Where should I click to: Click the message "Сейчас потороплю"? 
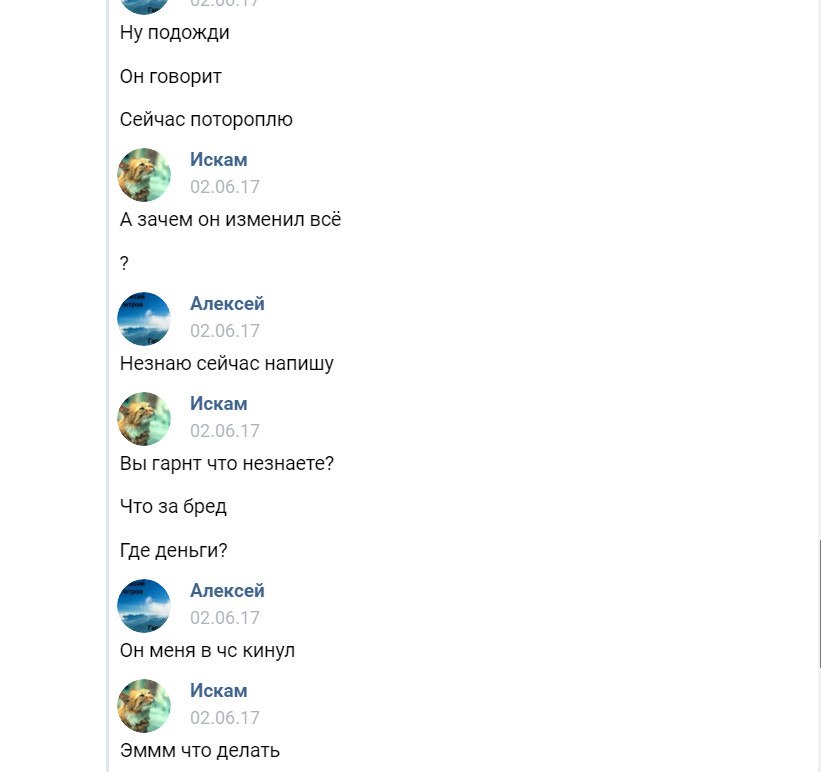pos(206,120)
